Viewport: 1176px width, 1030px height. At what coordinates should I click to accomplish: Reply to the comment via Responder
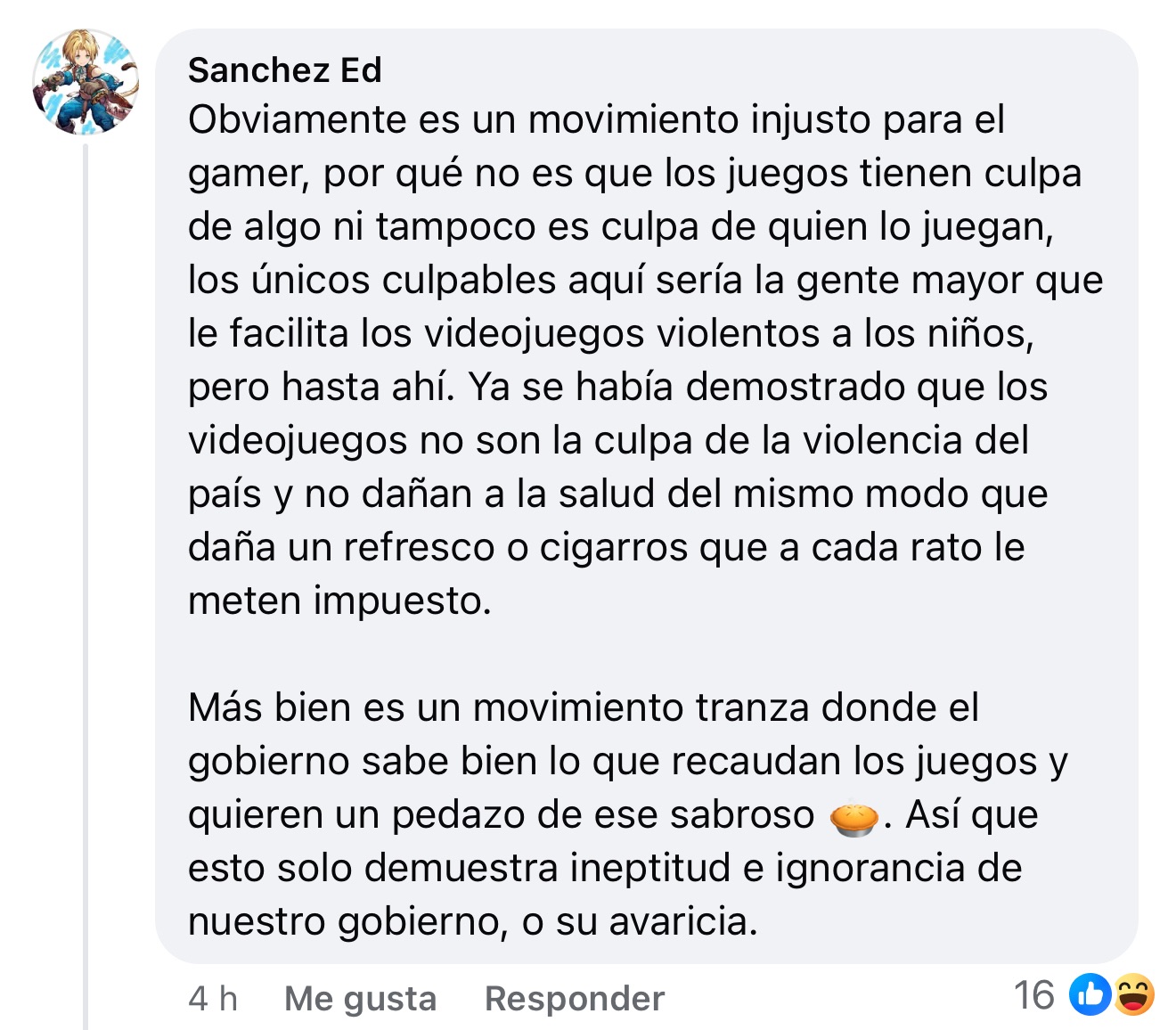pos(575,999)
